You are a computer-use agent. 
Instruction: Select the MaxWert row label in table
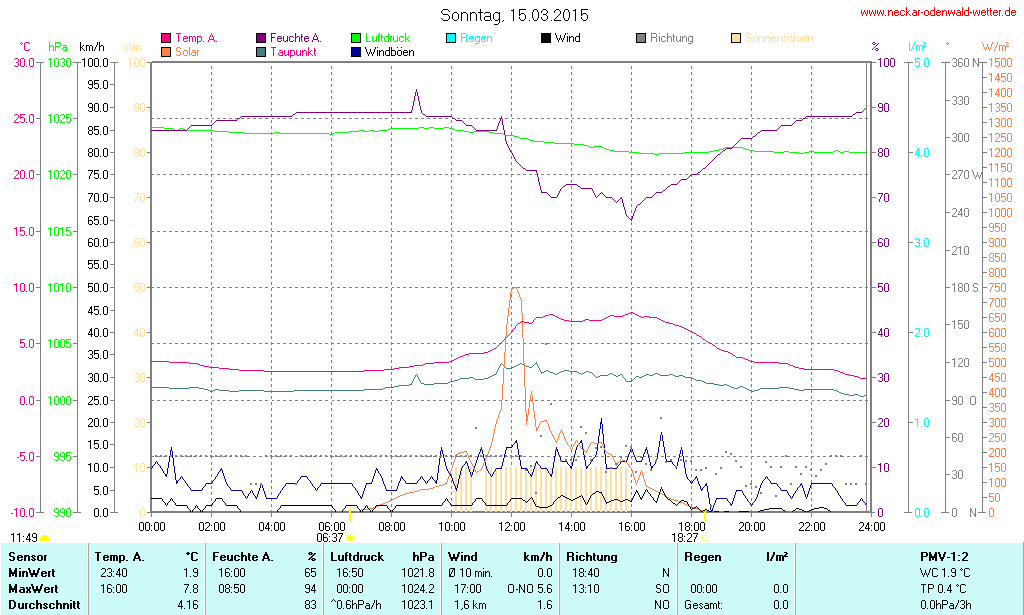(33, 589)
